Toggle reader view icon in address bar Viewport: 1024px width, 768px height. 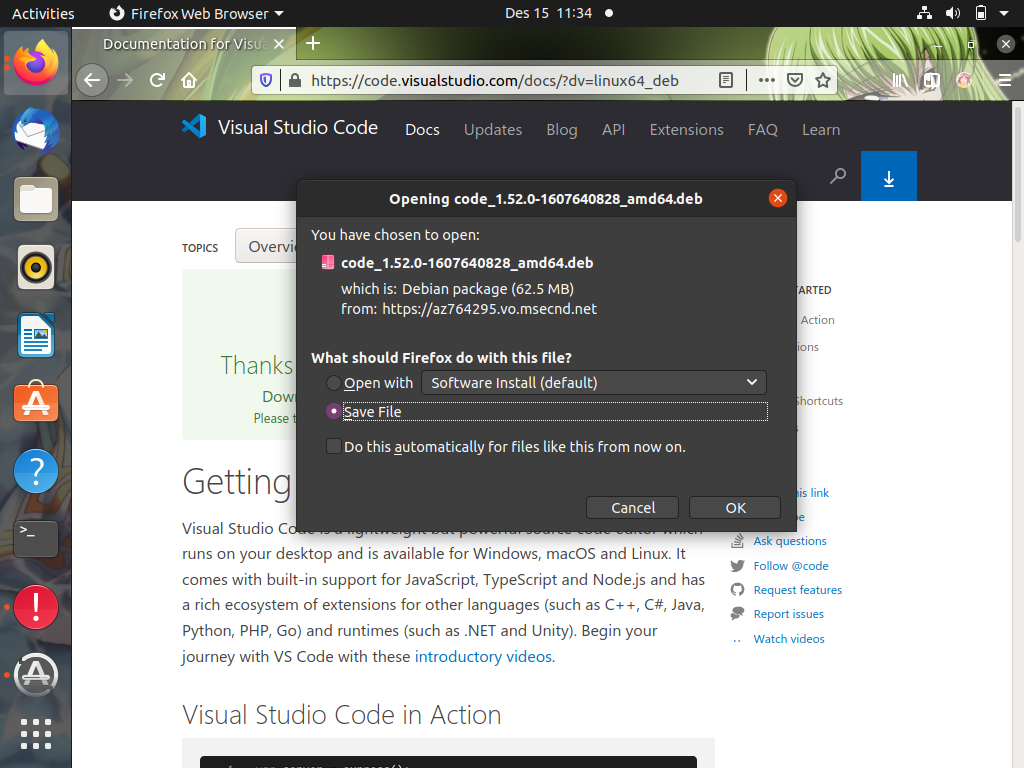(x=726, y=80)
